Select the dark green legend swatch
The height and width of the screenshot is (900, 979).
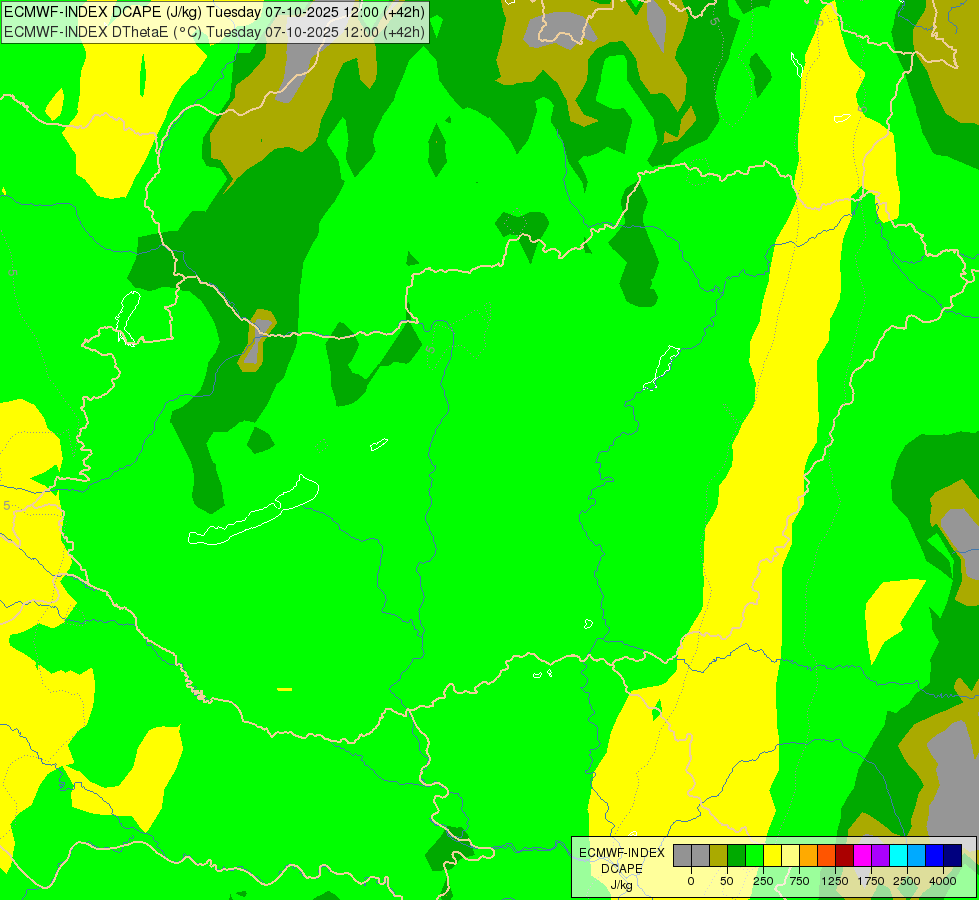tap(736, 855)
